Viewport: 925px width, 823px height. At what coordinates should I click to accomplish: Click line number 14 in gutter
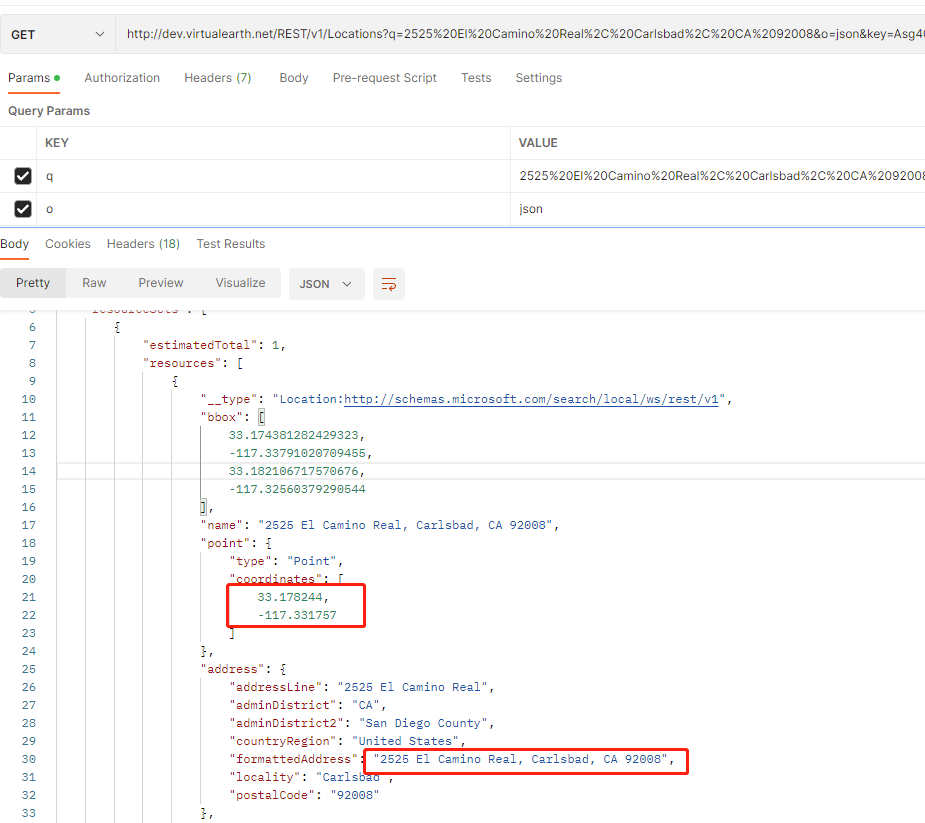click(x=29, y=471)
